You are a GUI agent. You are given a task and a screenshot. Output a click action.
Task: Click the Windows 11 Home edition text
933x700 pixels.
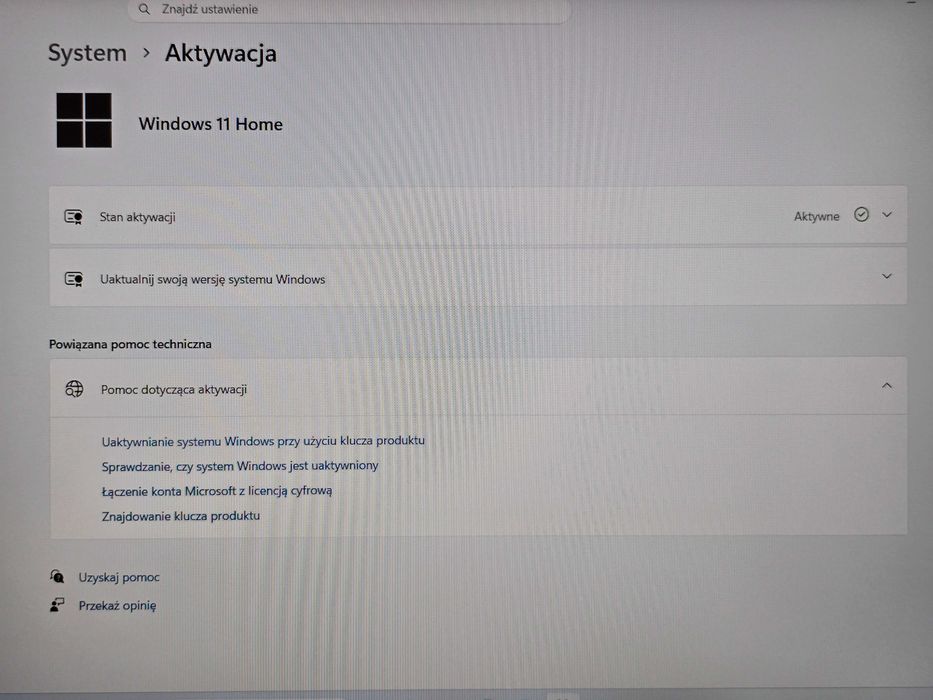(x=211, y=124)
